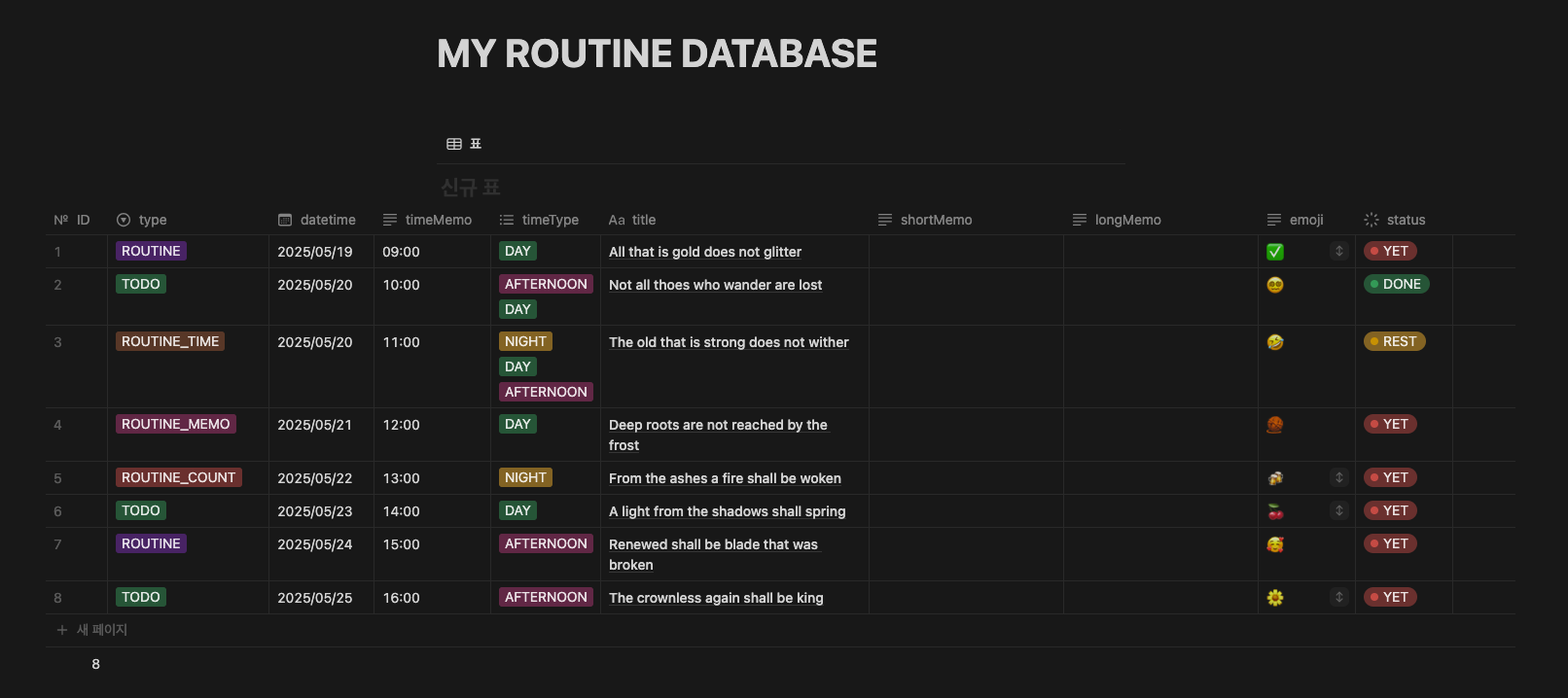
Task: Expand the emoji cell arrows in row 5
Action: click(x=1339, y=477)
